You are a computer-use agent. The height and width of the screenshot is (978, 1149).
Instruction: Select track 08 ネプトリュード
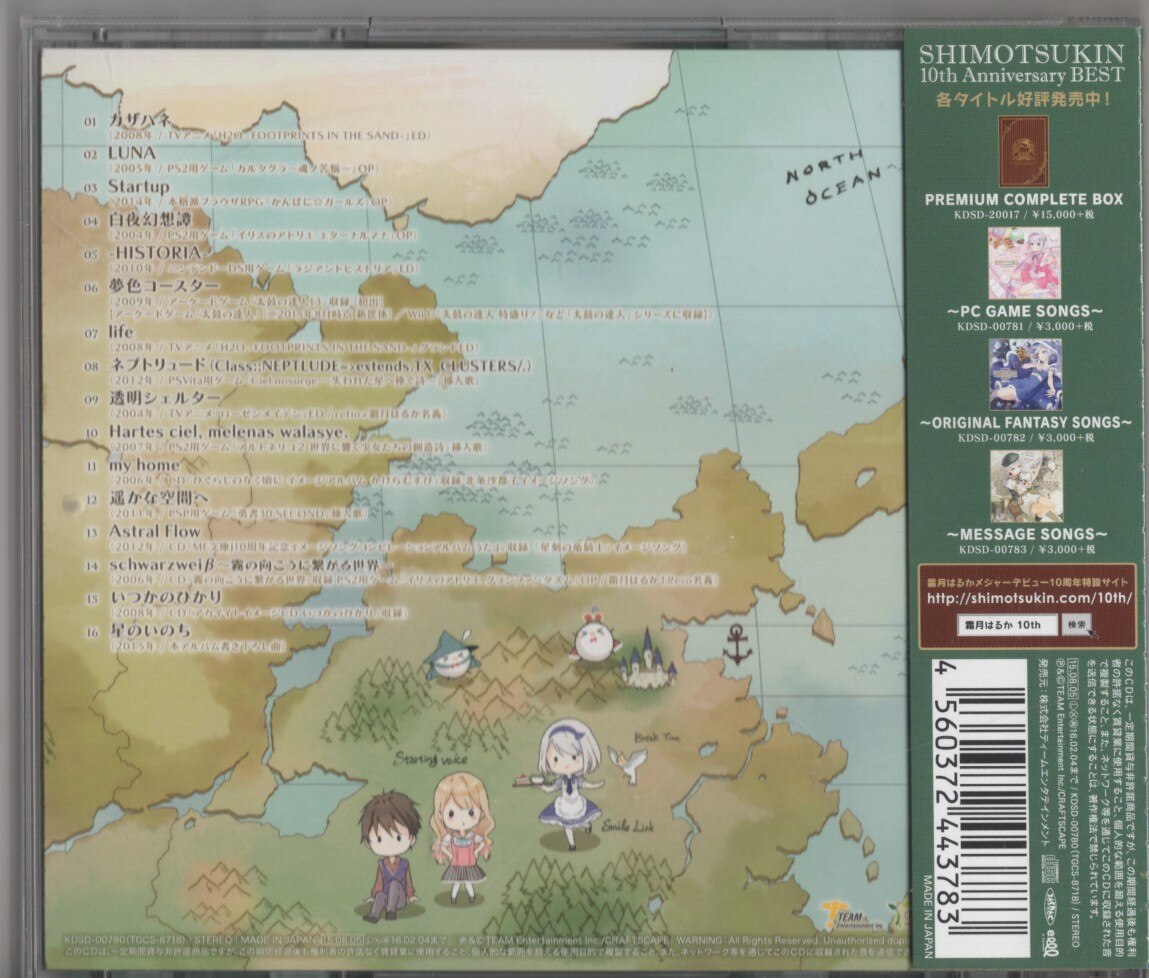tap(319, 366)
